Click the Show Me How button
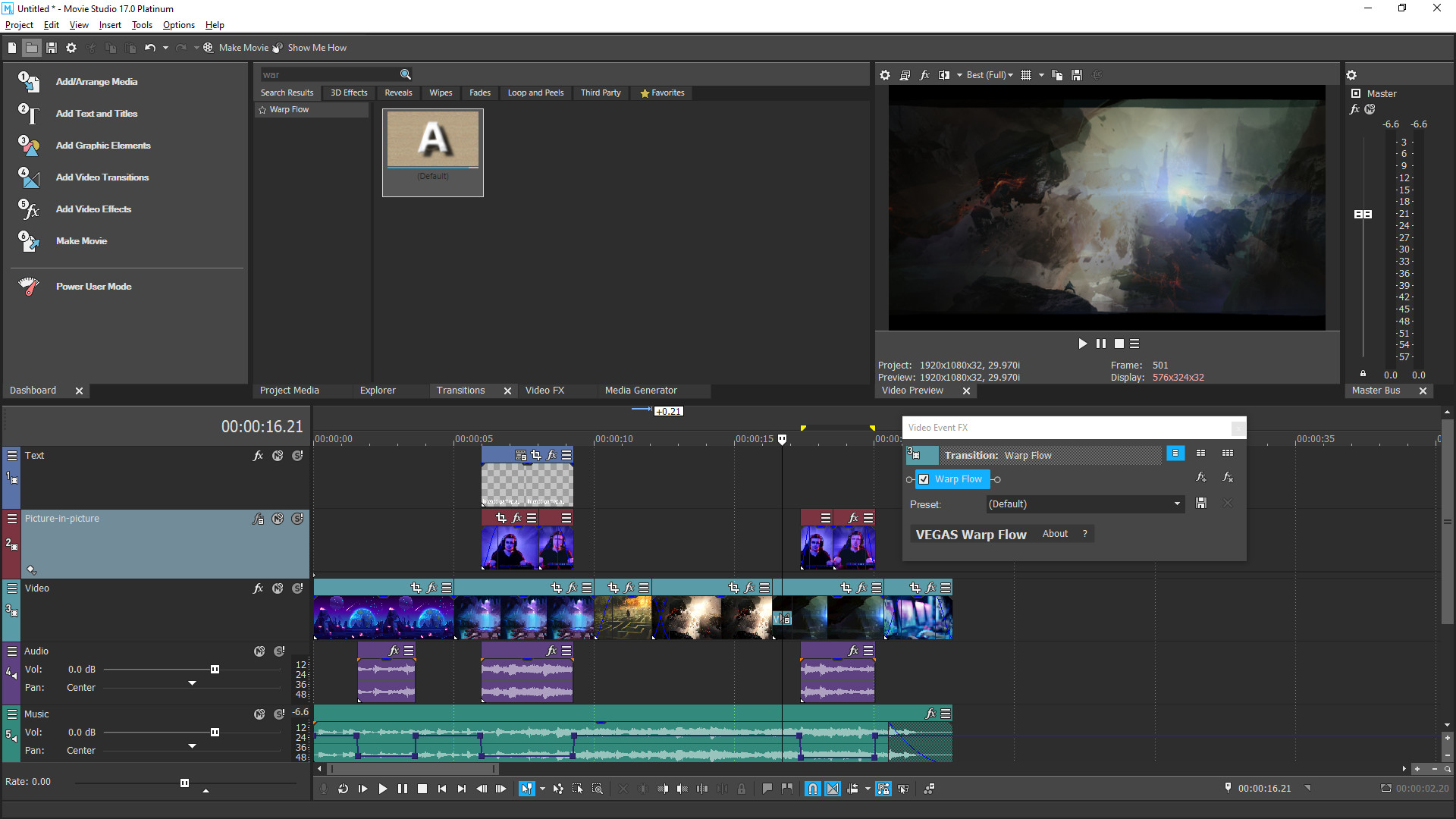The image size is (1456, 819). point(317,47)
